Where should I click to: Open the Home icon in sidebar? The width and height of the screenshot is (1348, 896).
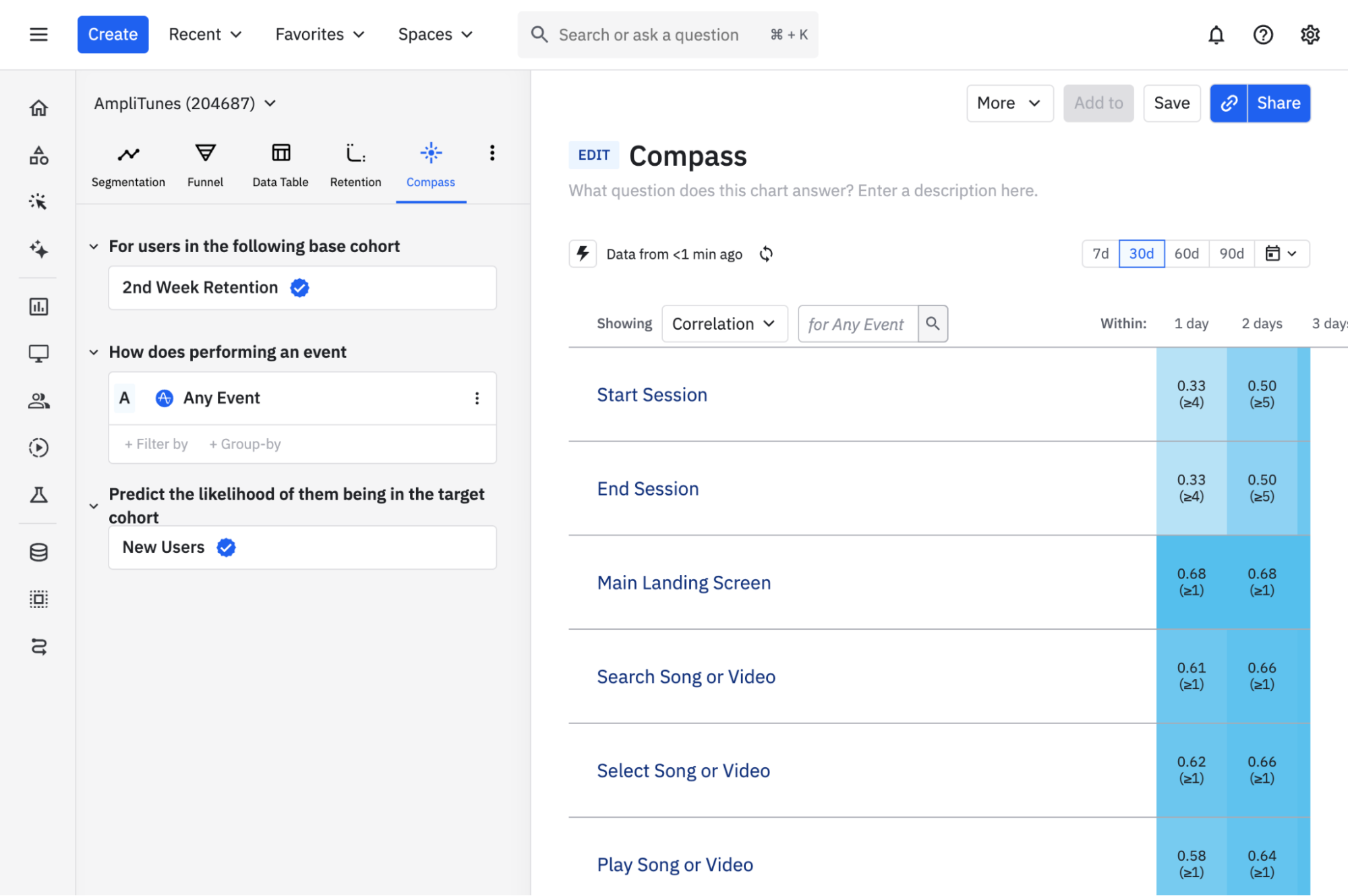[38, 108]
